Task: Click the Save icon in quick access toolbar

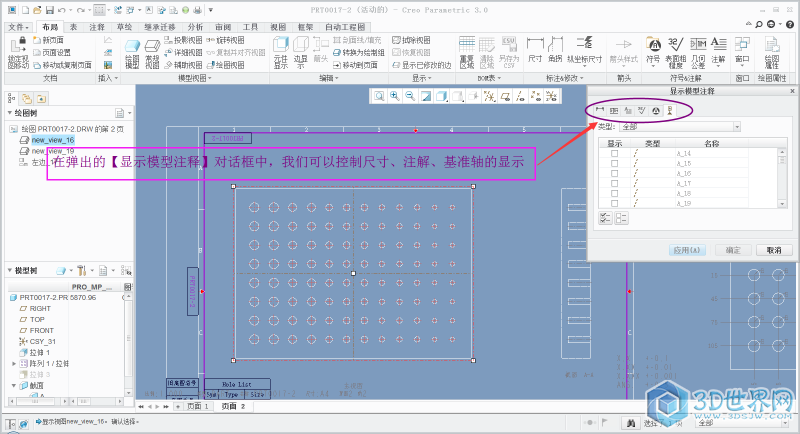Action: (49, 10)
